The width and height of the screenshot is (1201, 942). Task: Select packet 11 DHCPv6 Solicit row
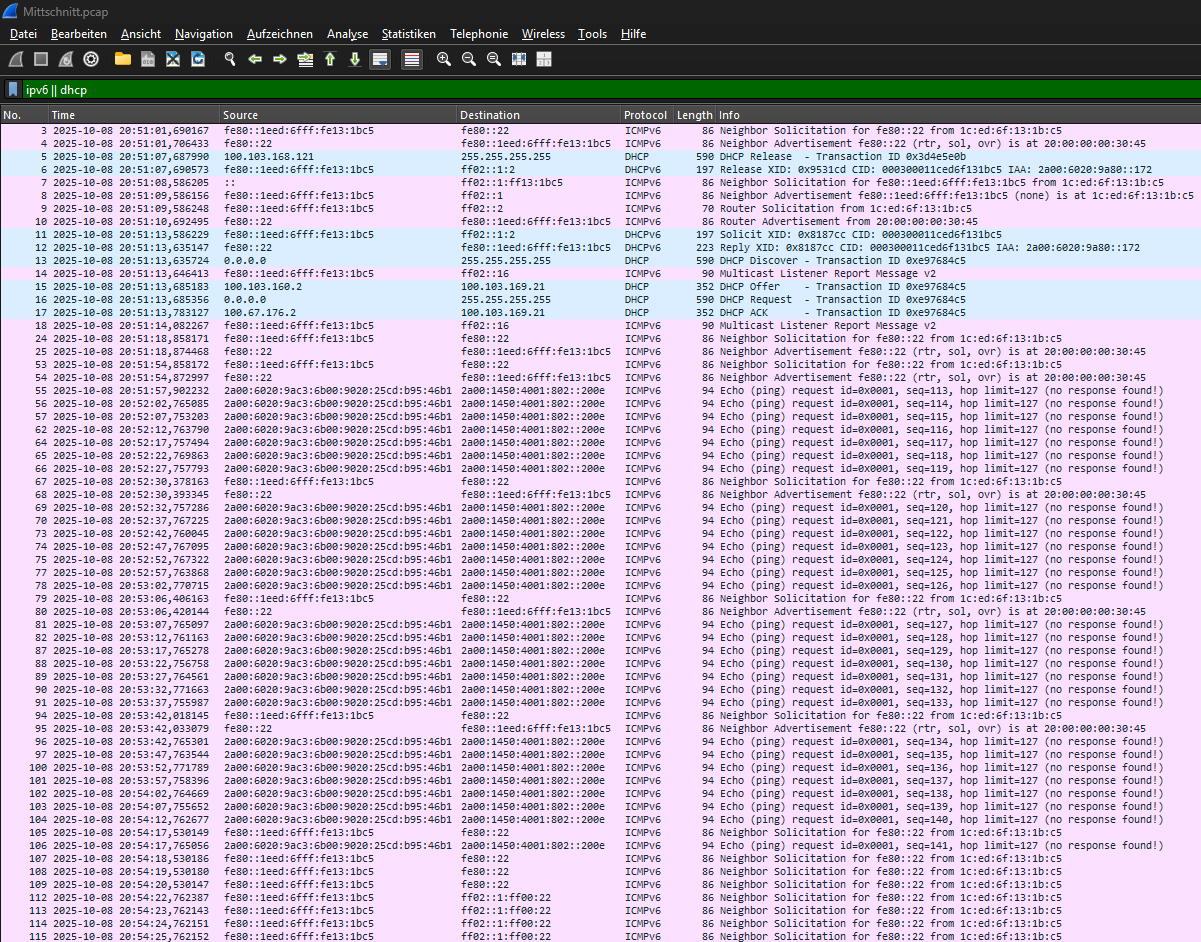click(x=600, y=235)
